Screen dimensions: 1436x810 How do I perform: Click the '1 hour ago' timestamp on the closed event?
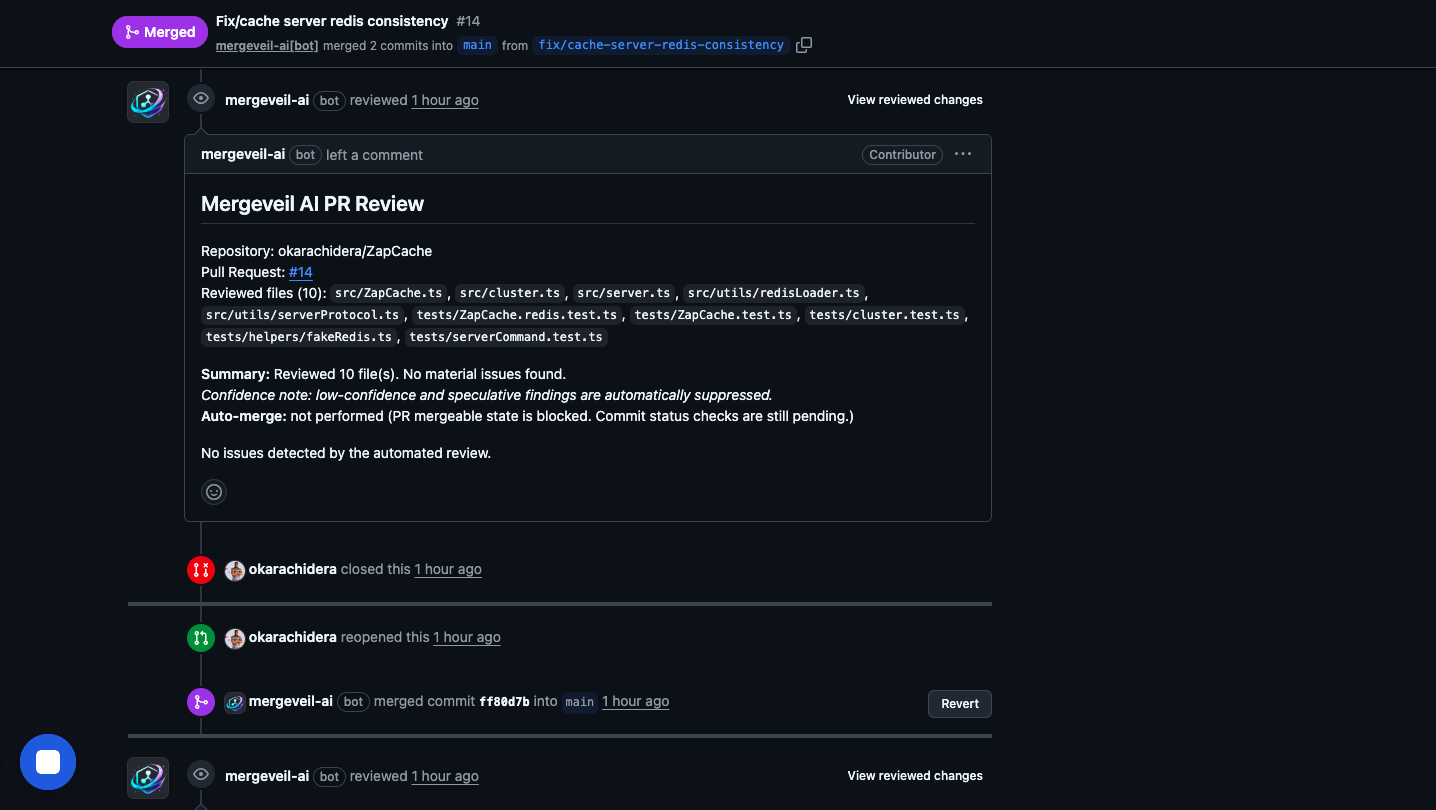coord(448,569)
